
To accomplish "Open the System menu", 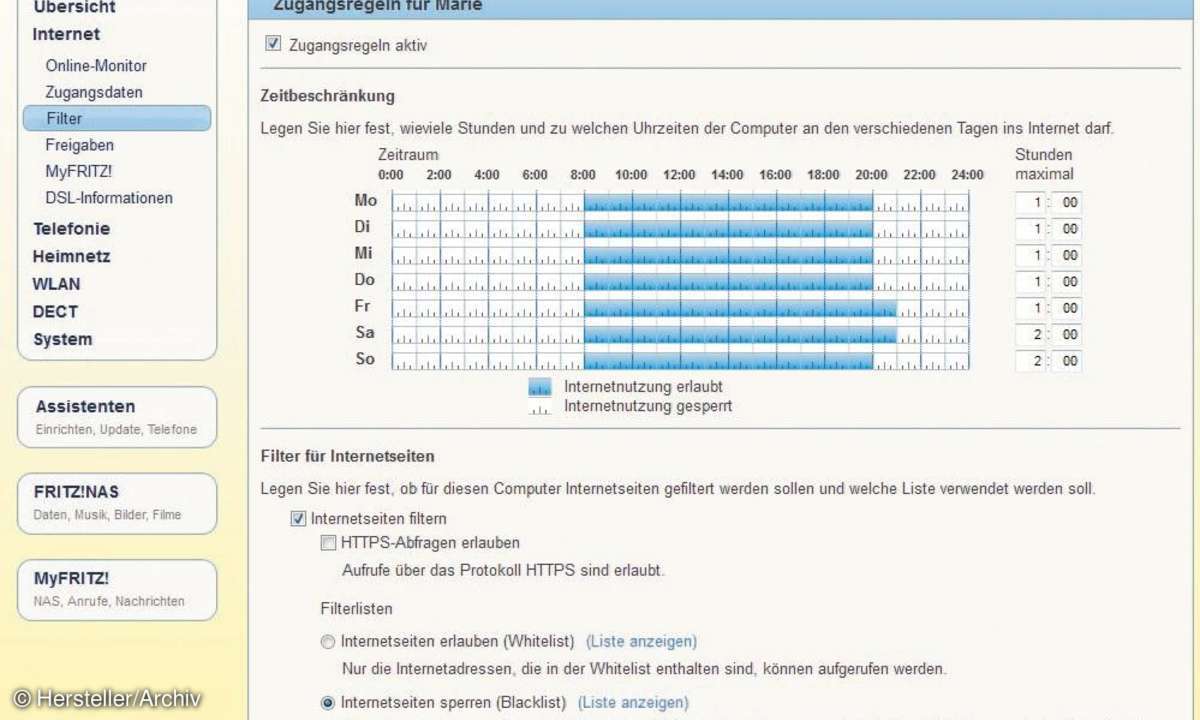I will click(62, 339).
